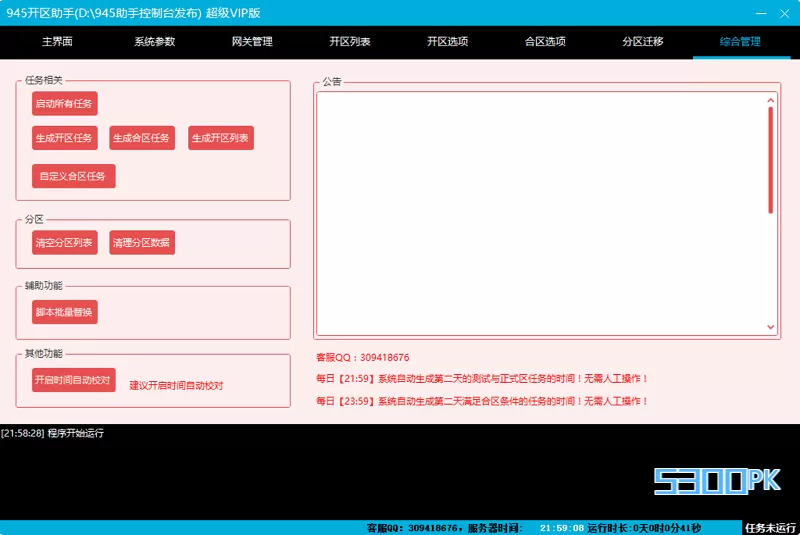Click the 生成合区任务 button
This screenshot has width=800, height=535.
142,138
